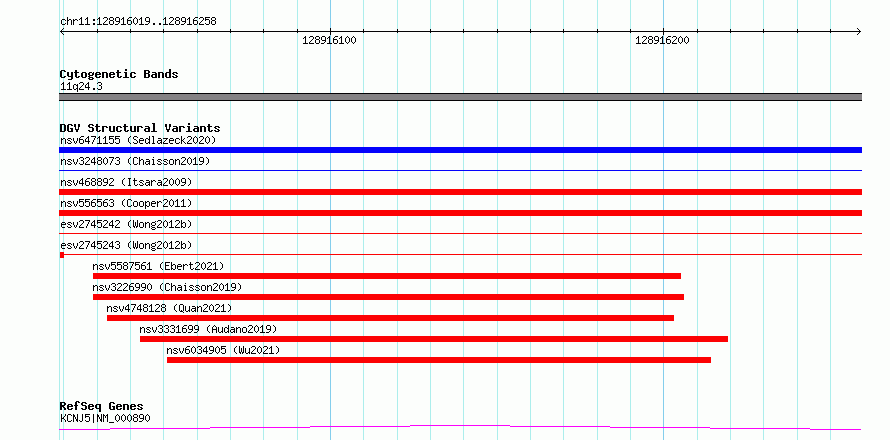Open variant nsv6034905 (Wu2021) label
This screenshot has width=890, height=440.
(x=223, y=350)
